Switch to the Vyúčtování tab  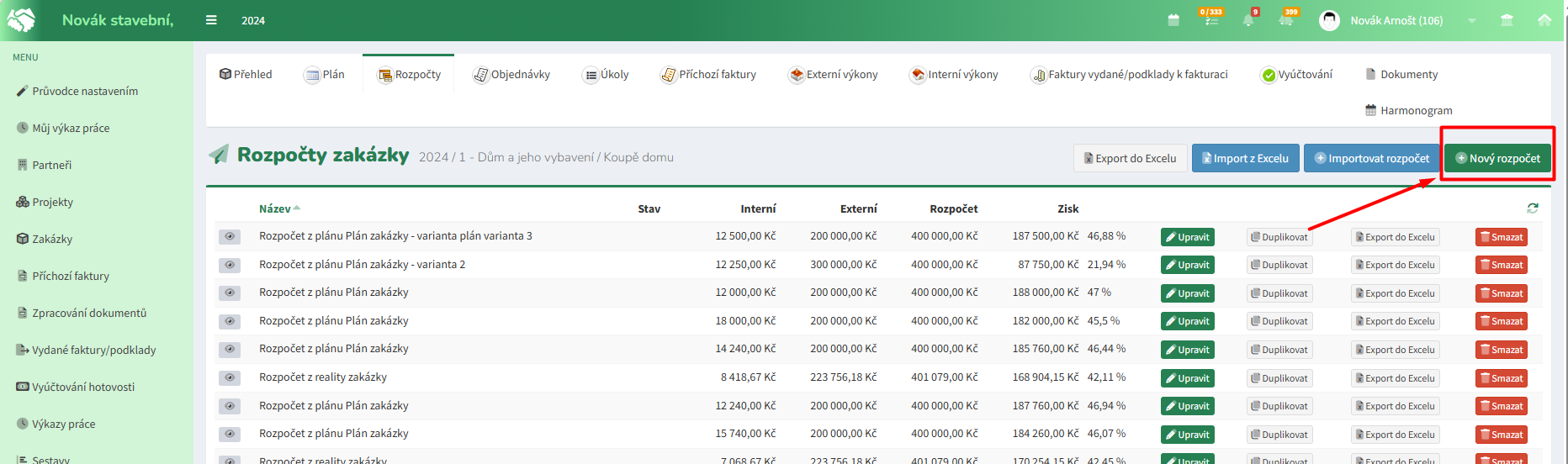(x=1296, y=74)
